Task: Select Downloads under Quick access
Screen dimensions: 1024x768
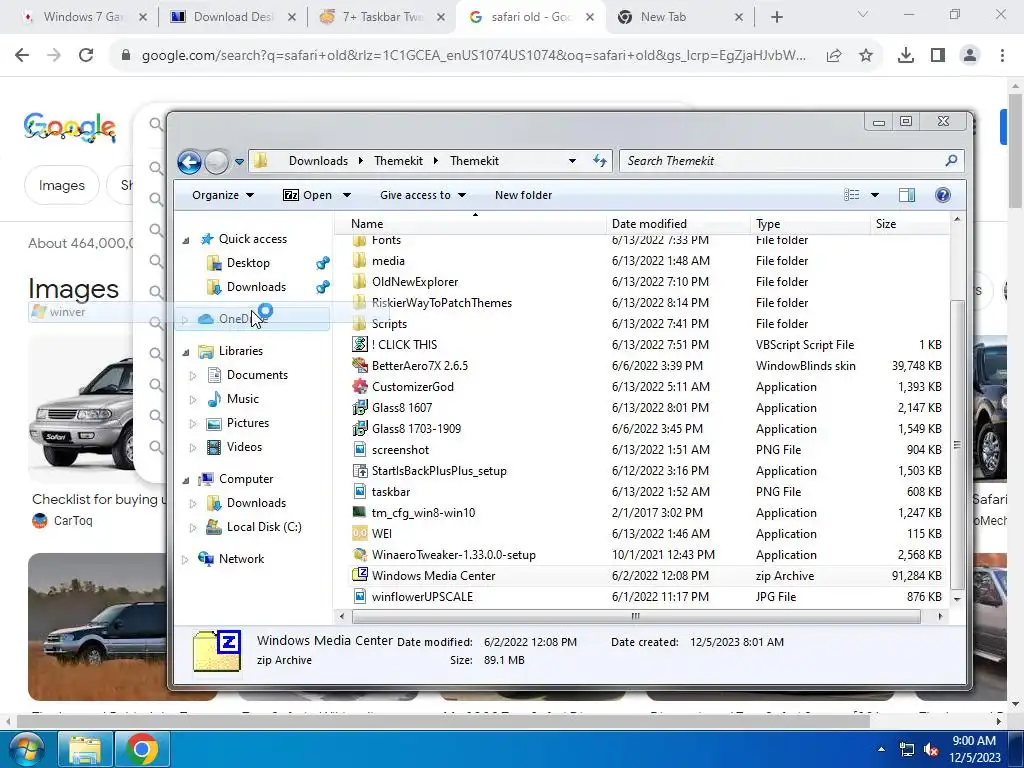Action: point(256,287)
